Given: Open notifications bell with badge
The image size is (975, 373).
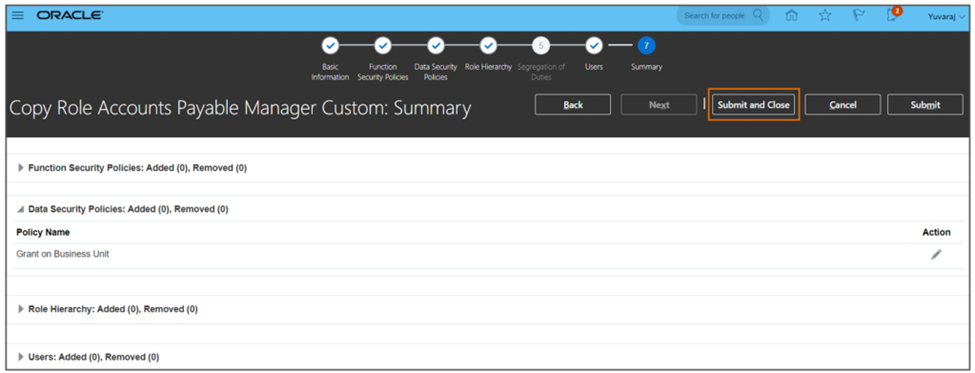Looking at the screenshot, I should [x=893, y=15].
